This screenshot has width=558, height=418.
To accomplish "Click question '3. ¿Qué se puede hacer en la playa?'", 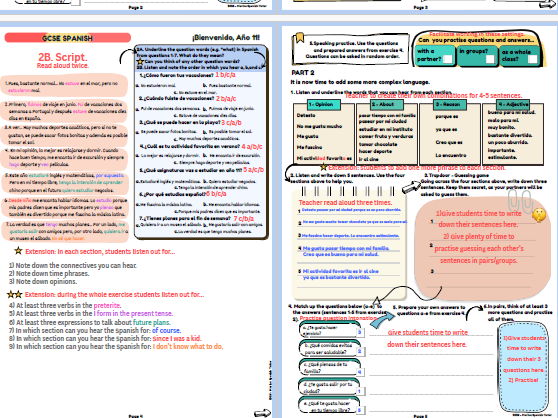I will click(x=180, y=122).
